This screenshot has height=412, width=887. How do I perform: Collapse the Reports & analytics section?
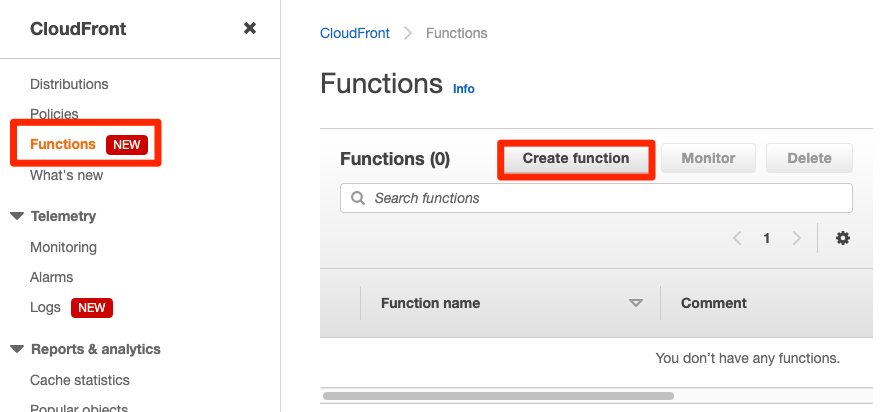17,349
